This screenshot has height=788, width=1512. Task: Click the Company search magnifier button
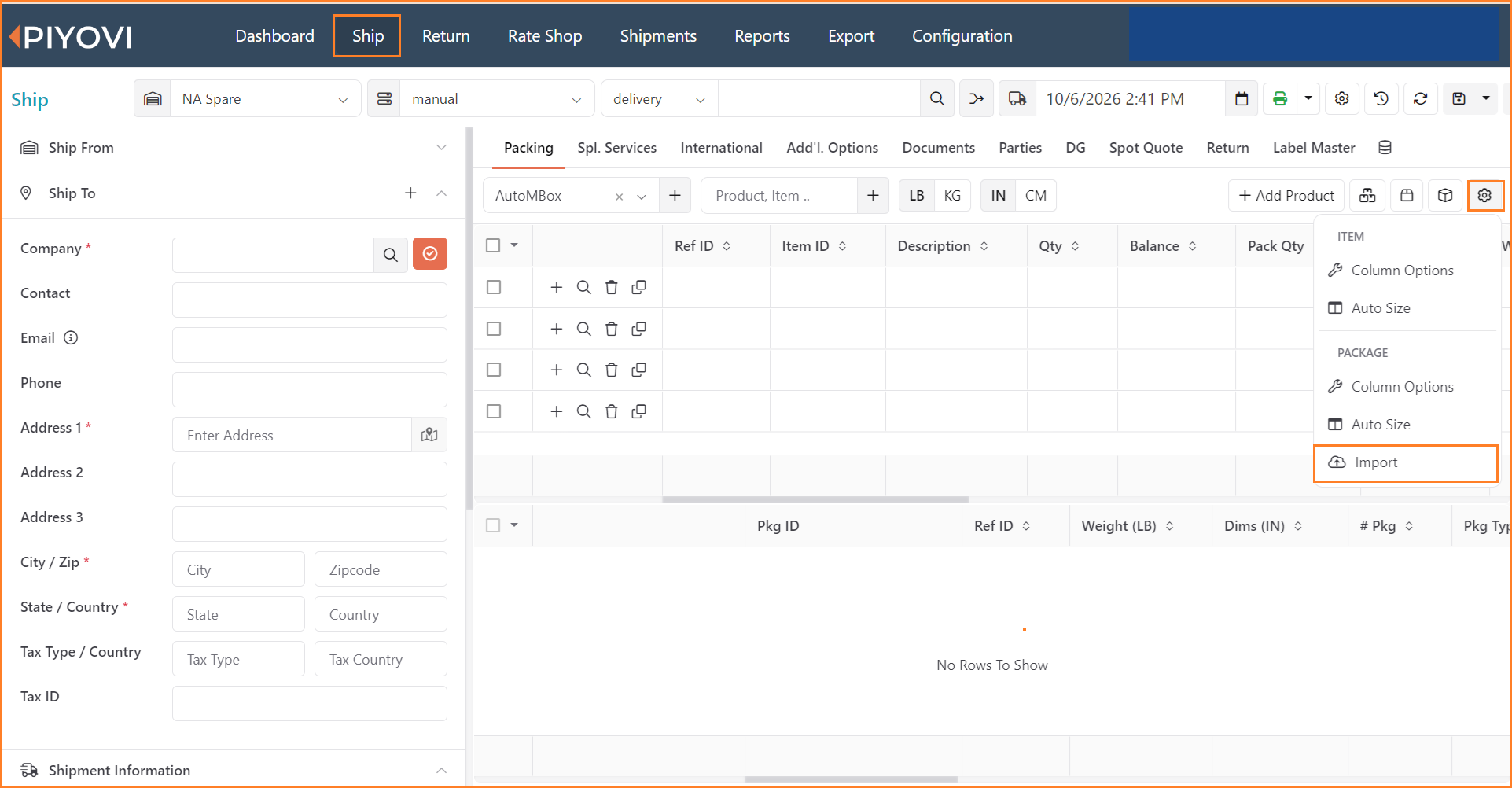pos(391,254)
